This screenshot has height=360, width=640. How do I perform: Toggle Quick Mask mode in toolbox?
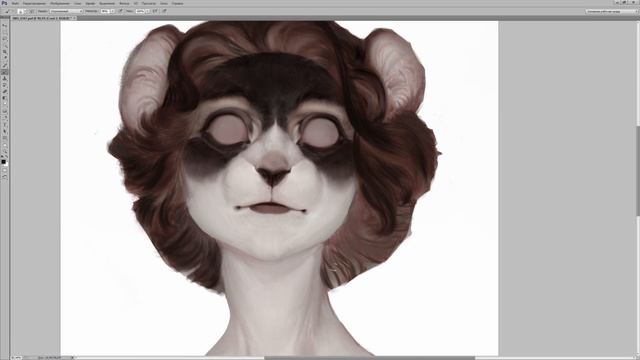pos(5,170)
